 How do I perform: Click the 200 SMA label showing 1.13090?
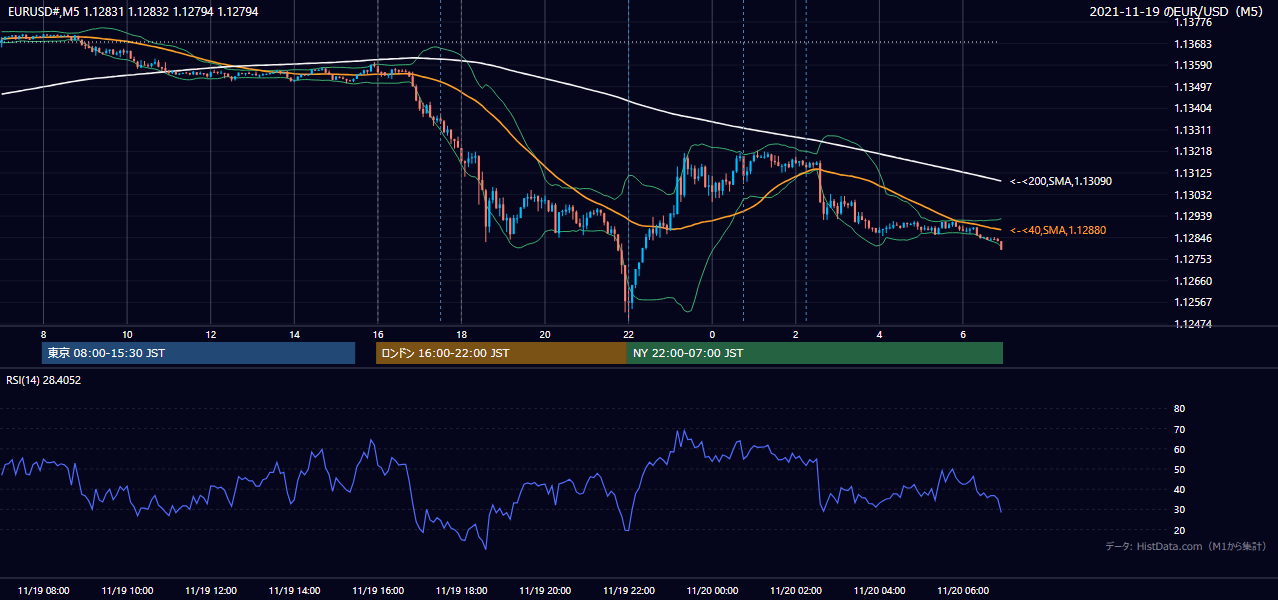pyautogui.click(x=1060, y=182)
